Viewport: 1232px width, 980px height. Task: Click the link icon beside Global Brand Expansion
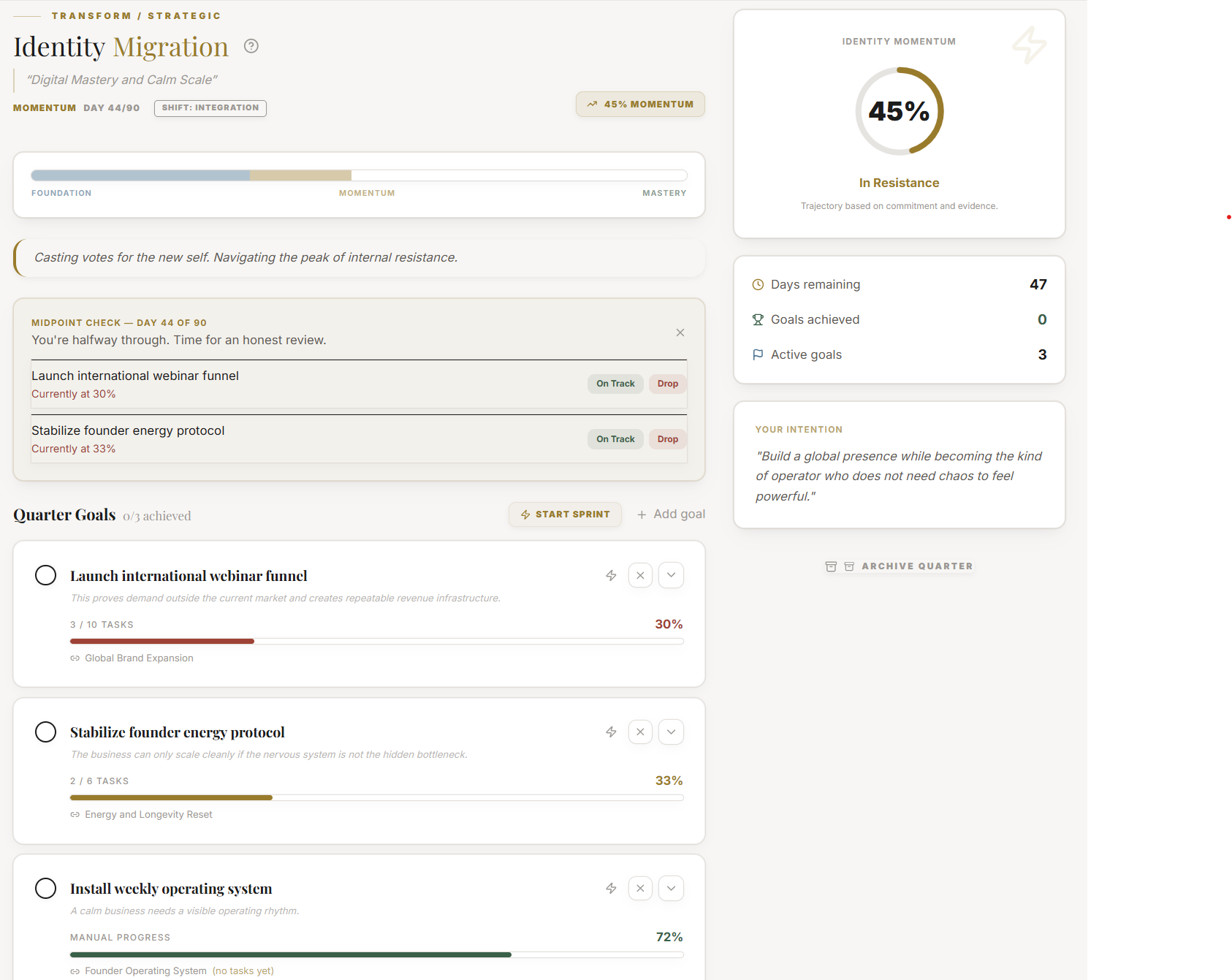[x=75, y=658]
